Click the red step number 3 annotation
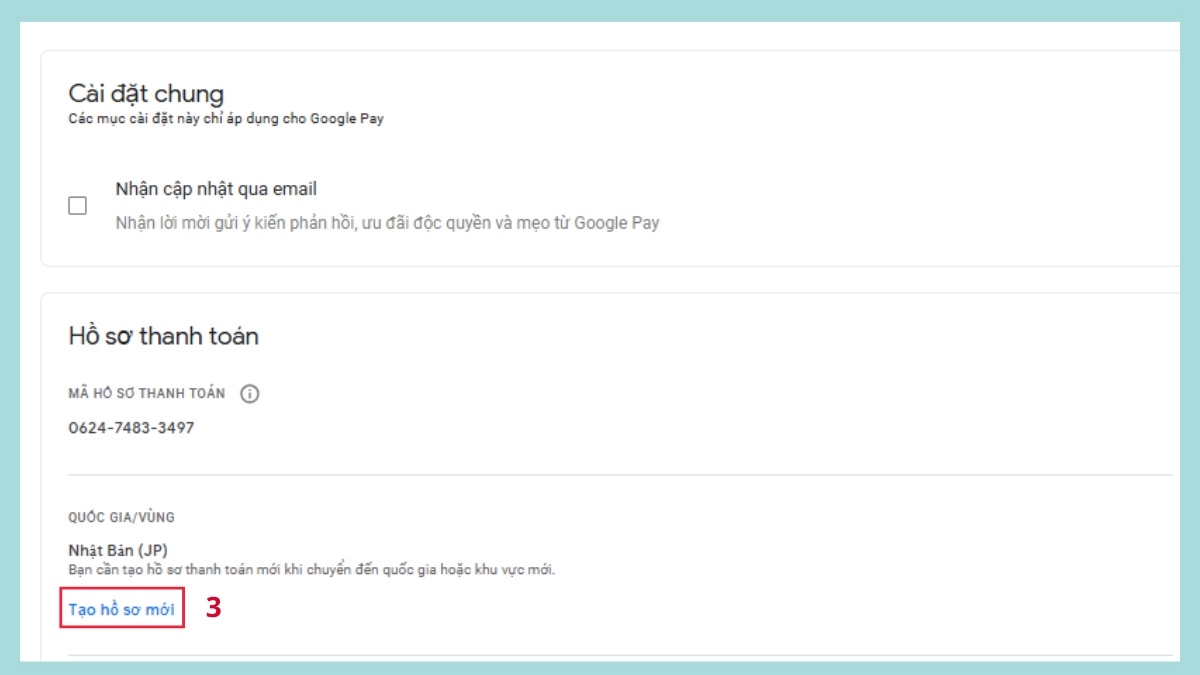Screen dimensions: 1200x675 click(x=213, y=608)
